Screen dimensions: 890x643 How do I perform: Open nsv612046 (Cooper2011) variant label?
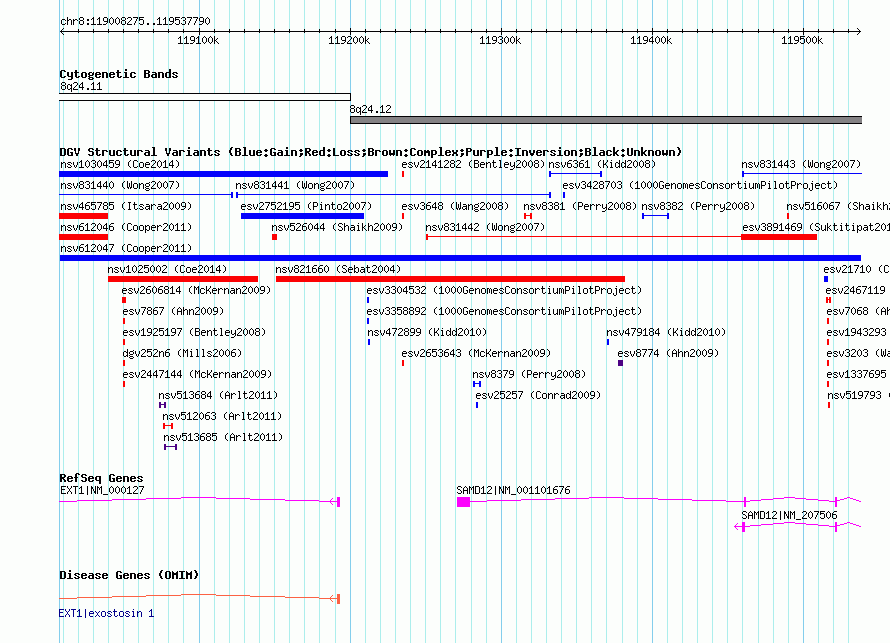(x=126, y=227)
